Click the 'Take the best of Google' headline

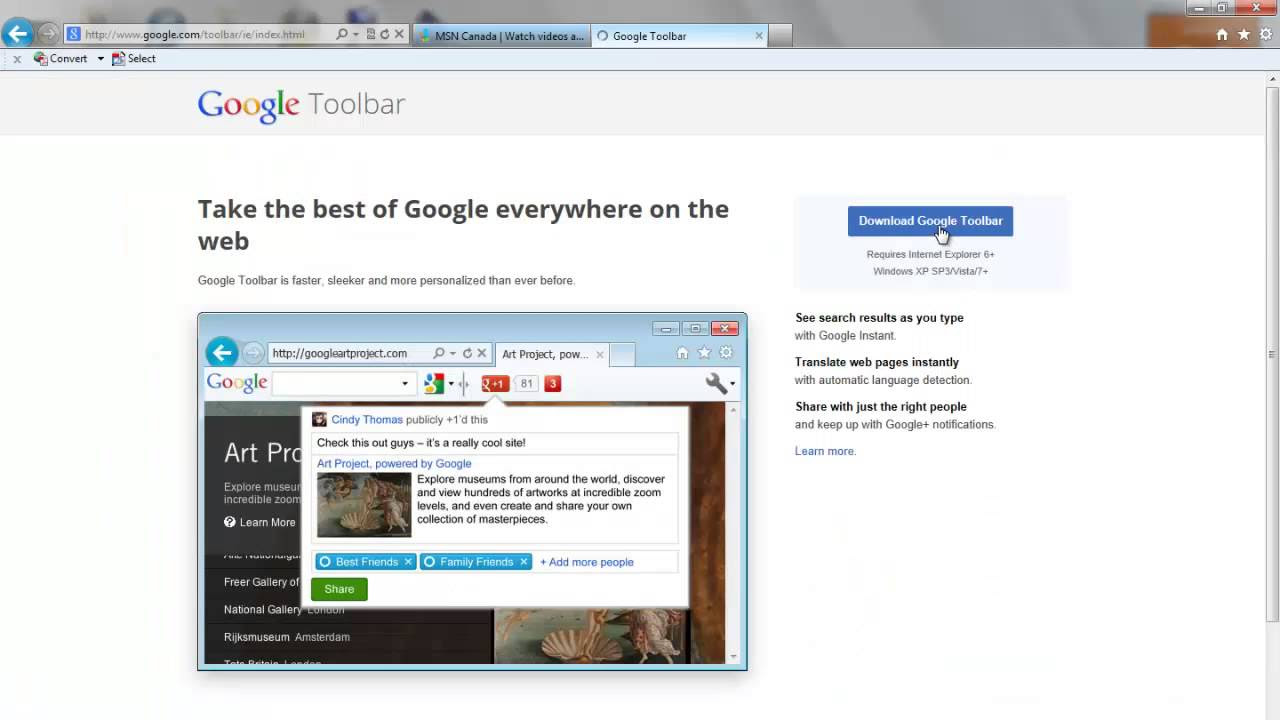[x=463, y=225]
